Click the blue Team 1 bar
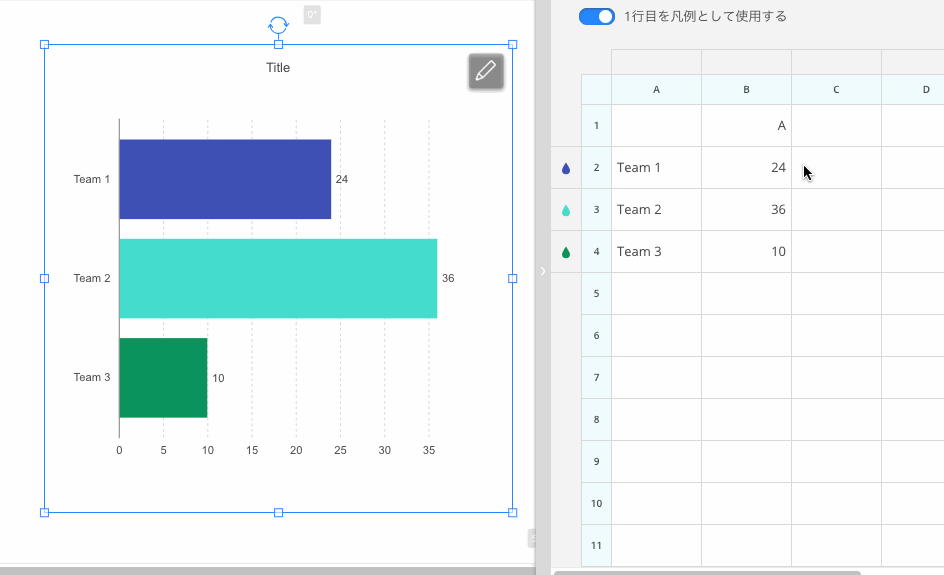 [x=225, y=179]
